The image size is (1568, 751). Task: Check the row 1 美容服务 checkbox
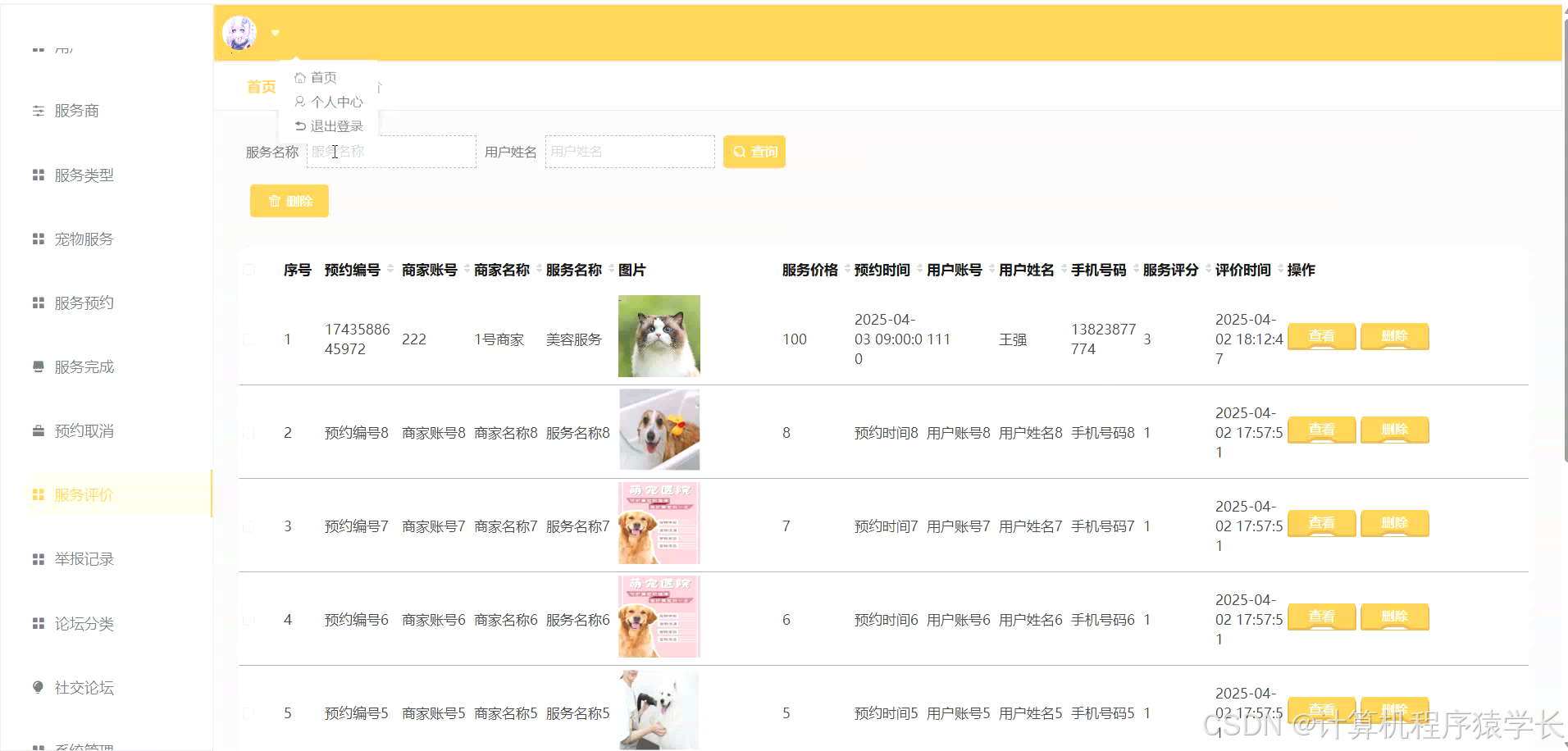[x=249, y=339]
